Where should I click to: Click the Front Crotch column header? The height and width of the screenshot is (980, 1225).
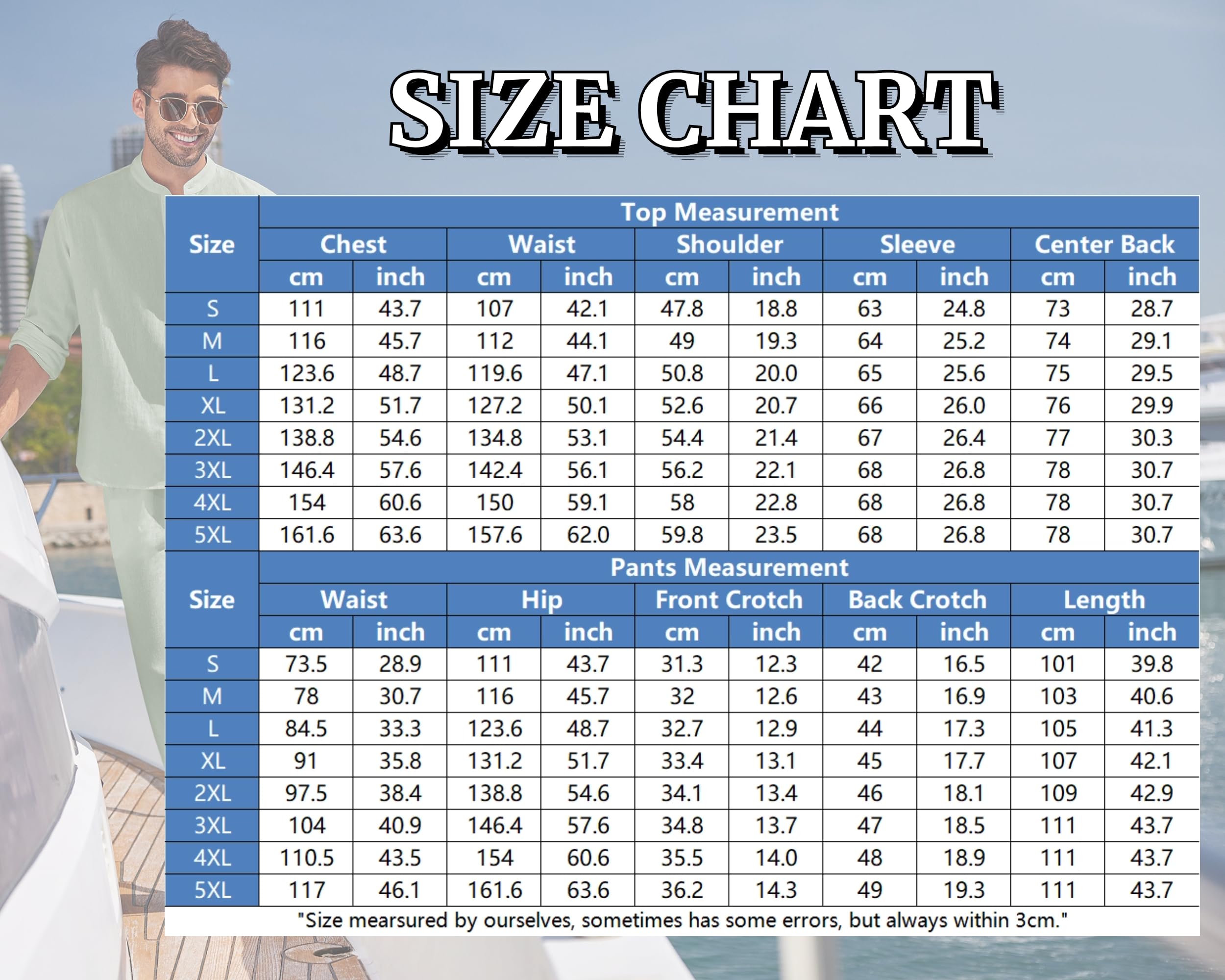[729, 599]
